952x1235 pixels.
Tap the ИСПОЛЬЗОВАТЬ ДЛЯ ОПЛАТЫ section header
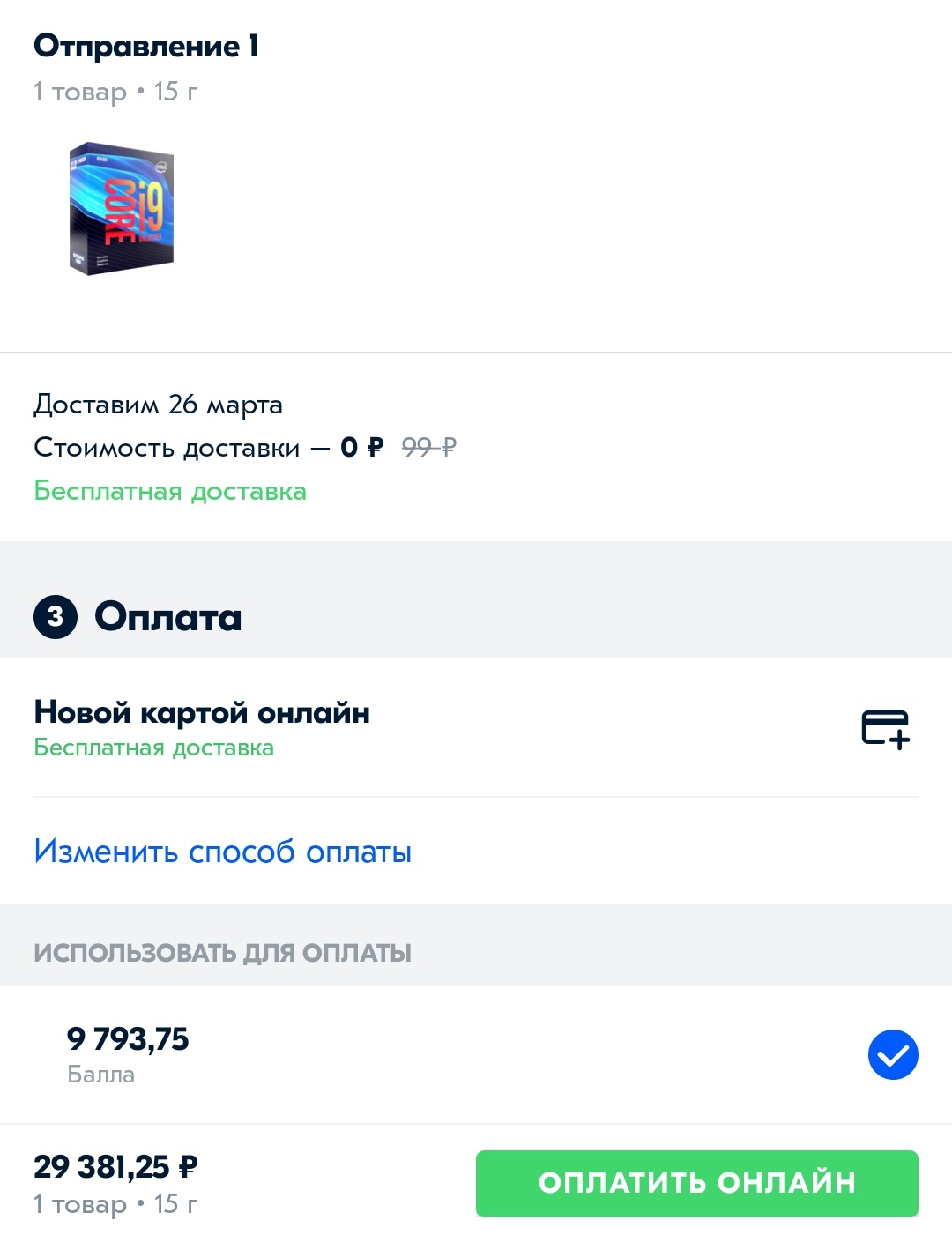click(222, 953)
